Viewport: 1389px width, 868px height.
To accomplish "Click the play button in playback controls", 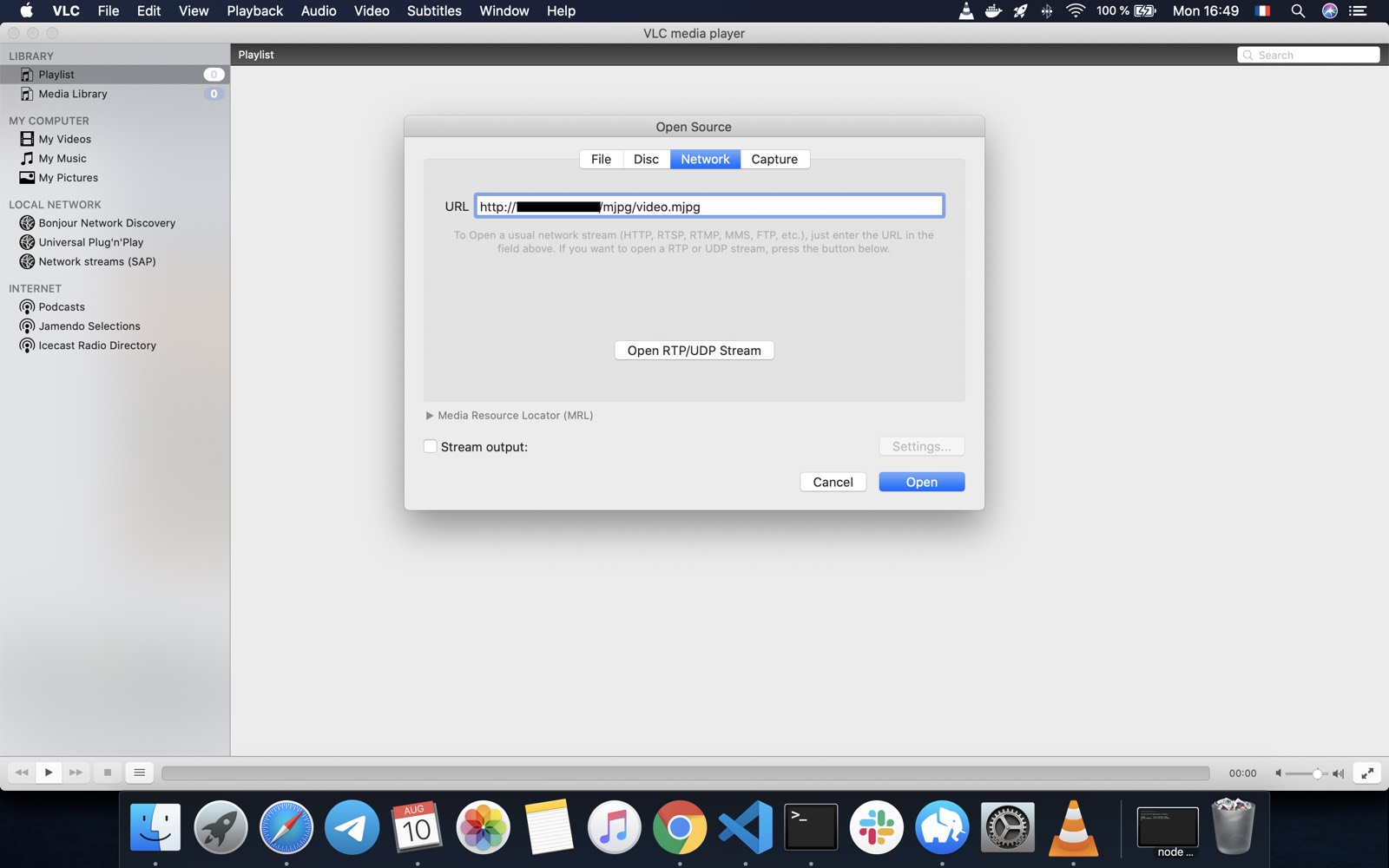I will click(49, 772).
